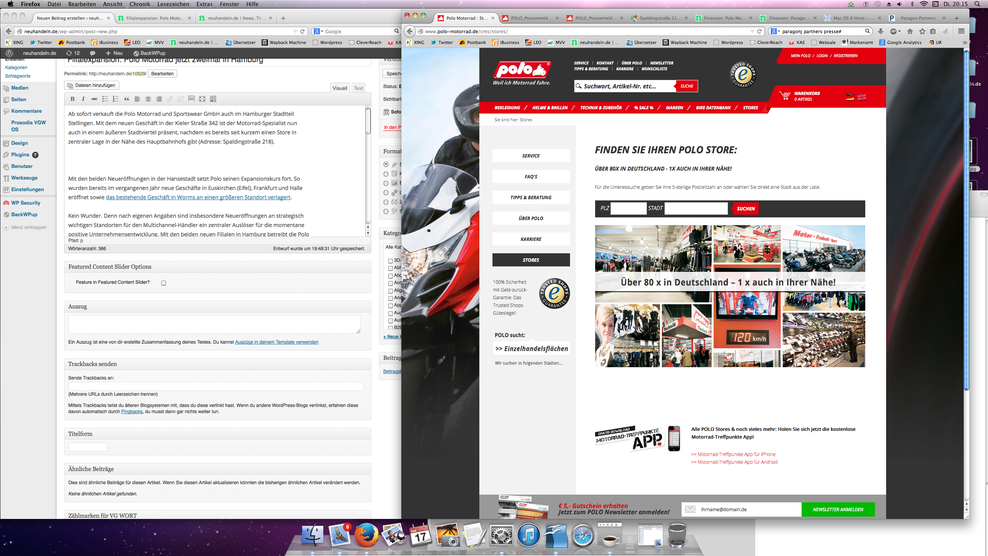Switch editor to Visuell tab
Screen dimensions: 988x556
coord(340,88)
